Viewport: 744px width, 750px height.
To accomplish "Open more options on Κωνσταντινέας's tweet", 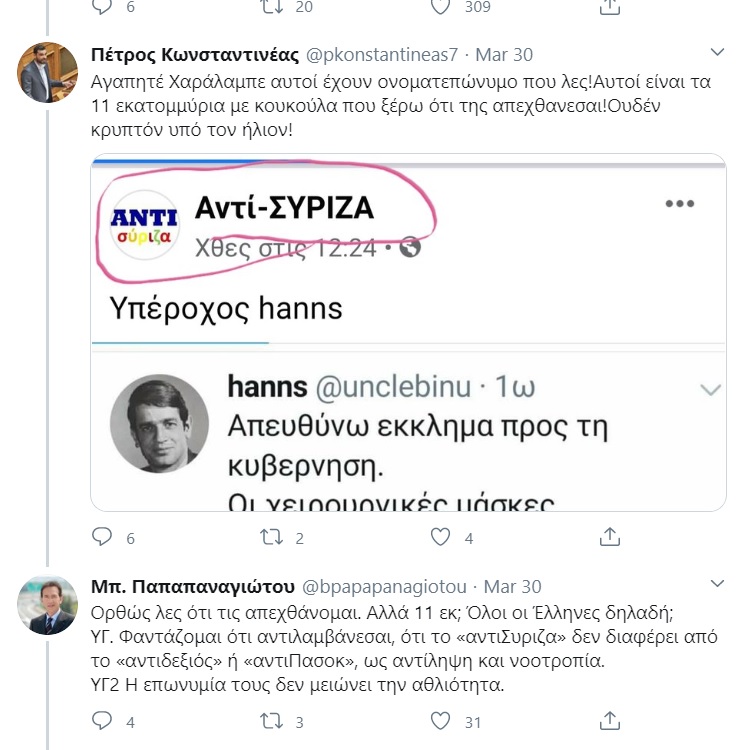I will click(717, 53).
